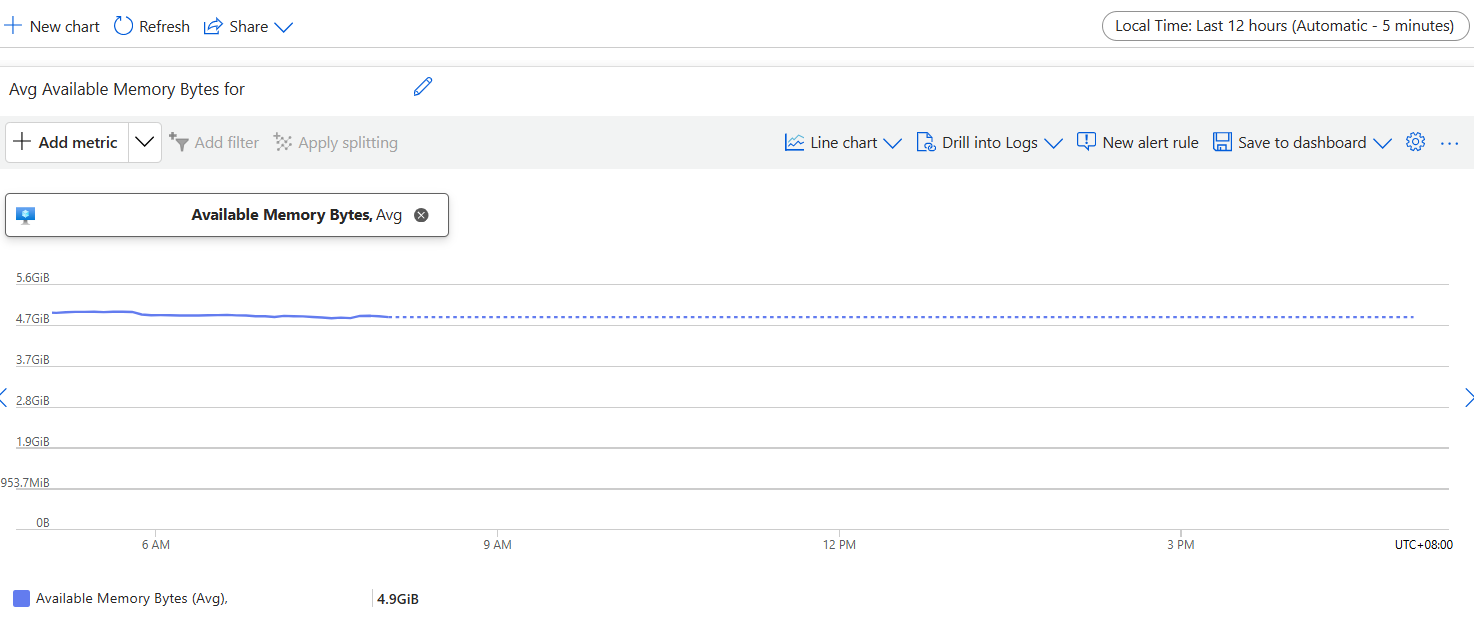Click the Share arrow icon
The width and height of the screenshot is (1474, 629).
pos(212,26)
